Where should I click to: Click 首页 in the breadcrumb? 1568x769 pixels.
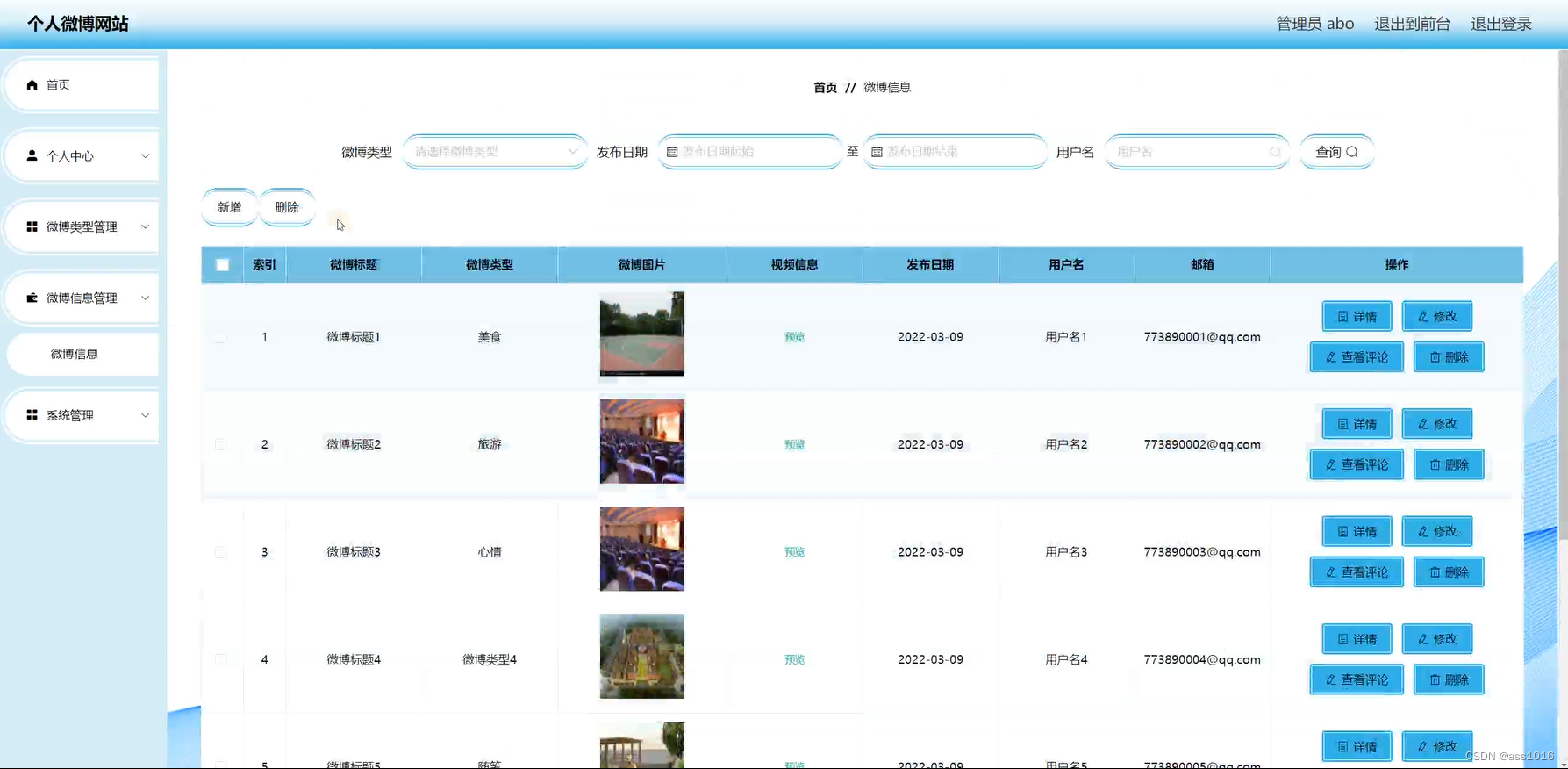tap(825, 88)
